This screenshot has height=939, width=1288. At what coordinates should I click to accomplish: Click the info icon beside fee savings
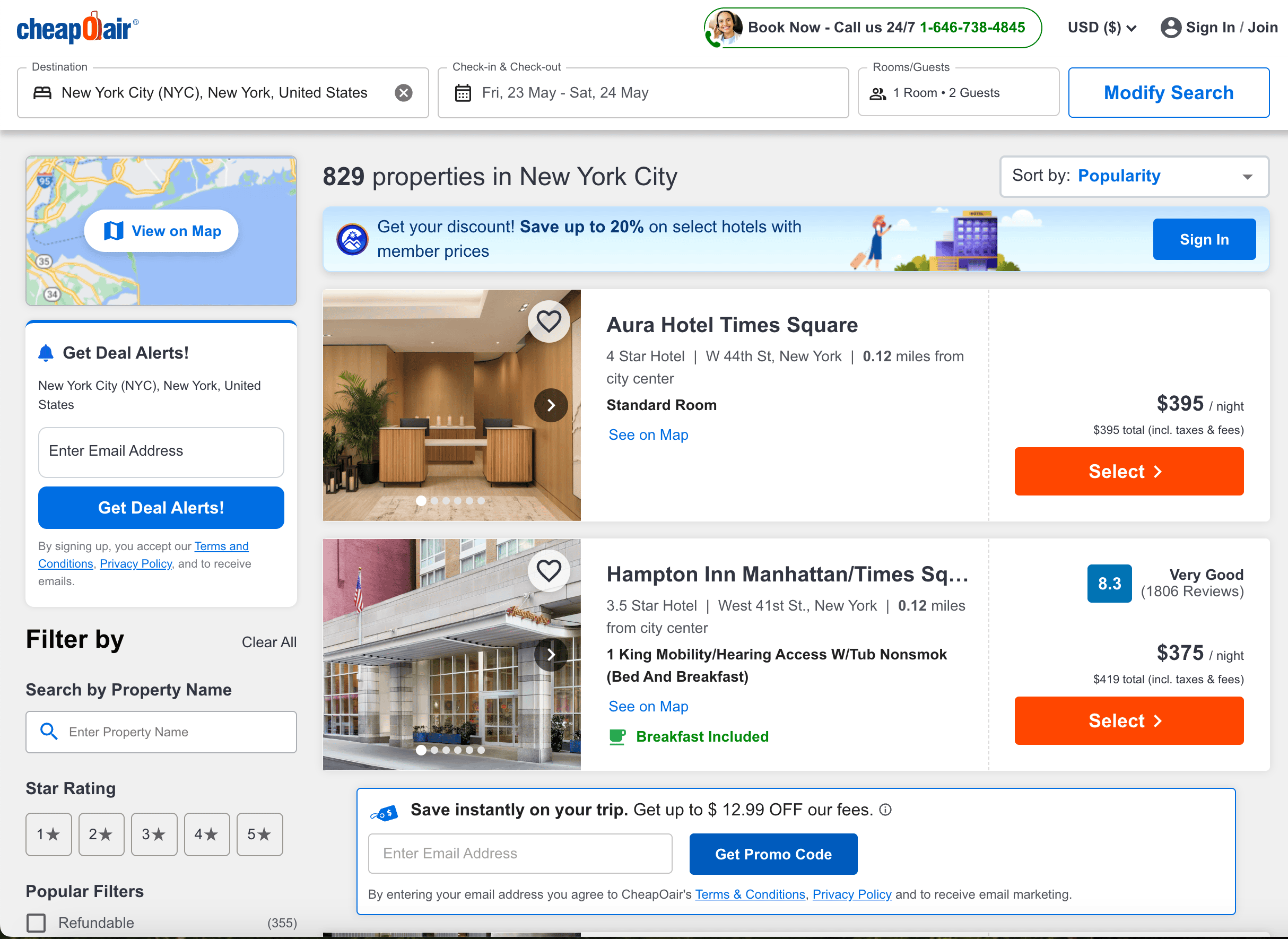[885, 810]
